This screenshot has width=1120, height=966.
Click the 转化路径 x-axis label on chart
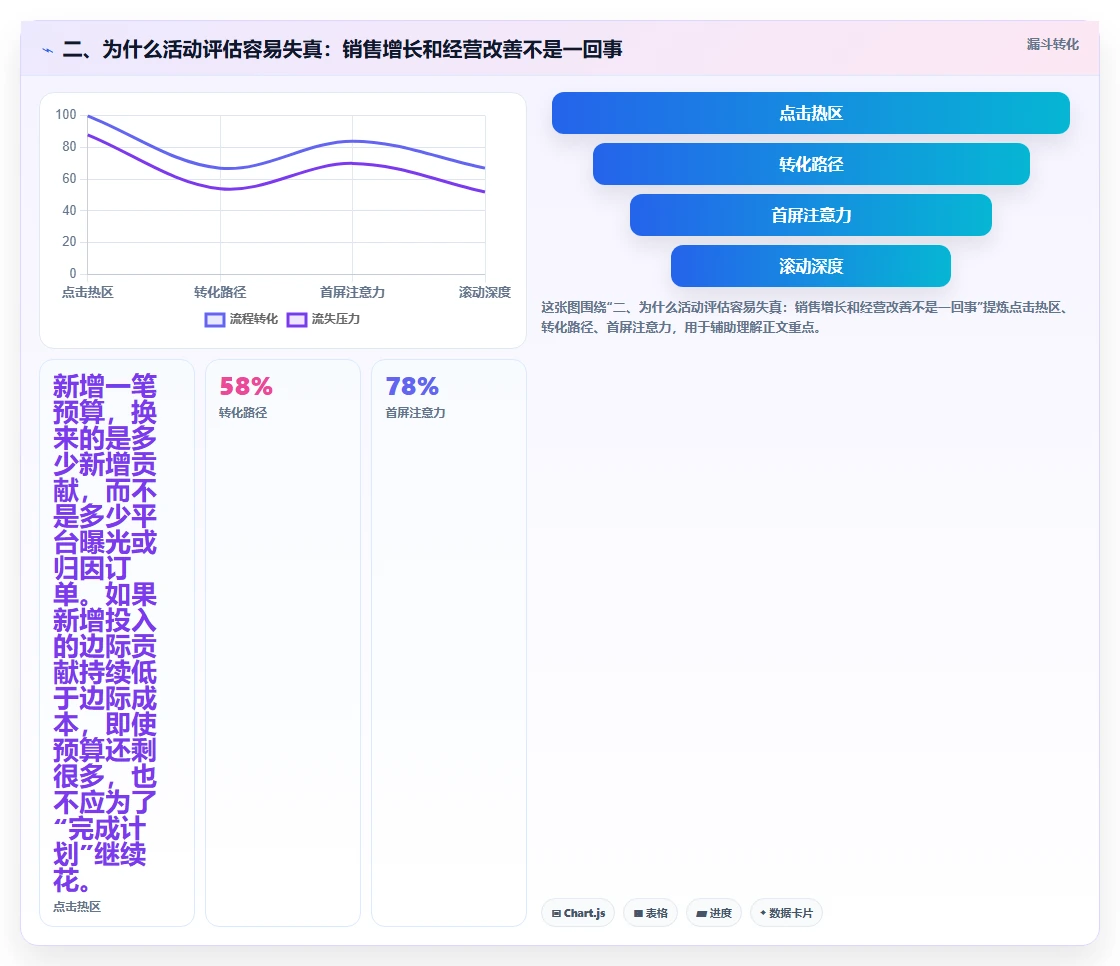pyautogui.click(x=220, y=292)
